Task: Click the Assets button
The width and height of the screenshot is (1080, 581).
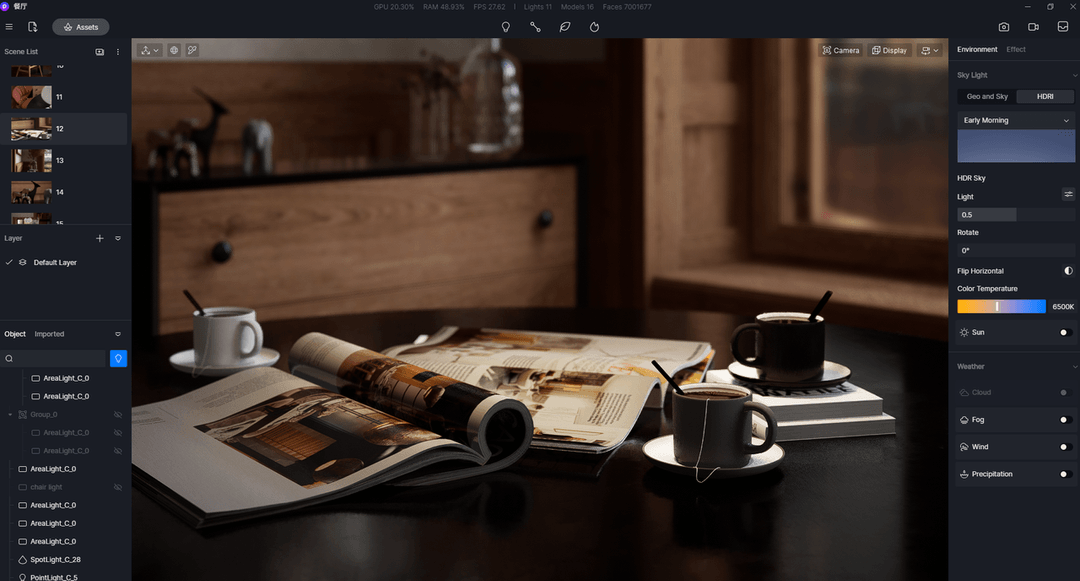Action: click(80, 27)
